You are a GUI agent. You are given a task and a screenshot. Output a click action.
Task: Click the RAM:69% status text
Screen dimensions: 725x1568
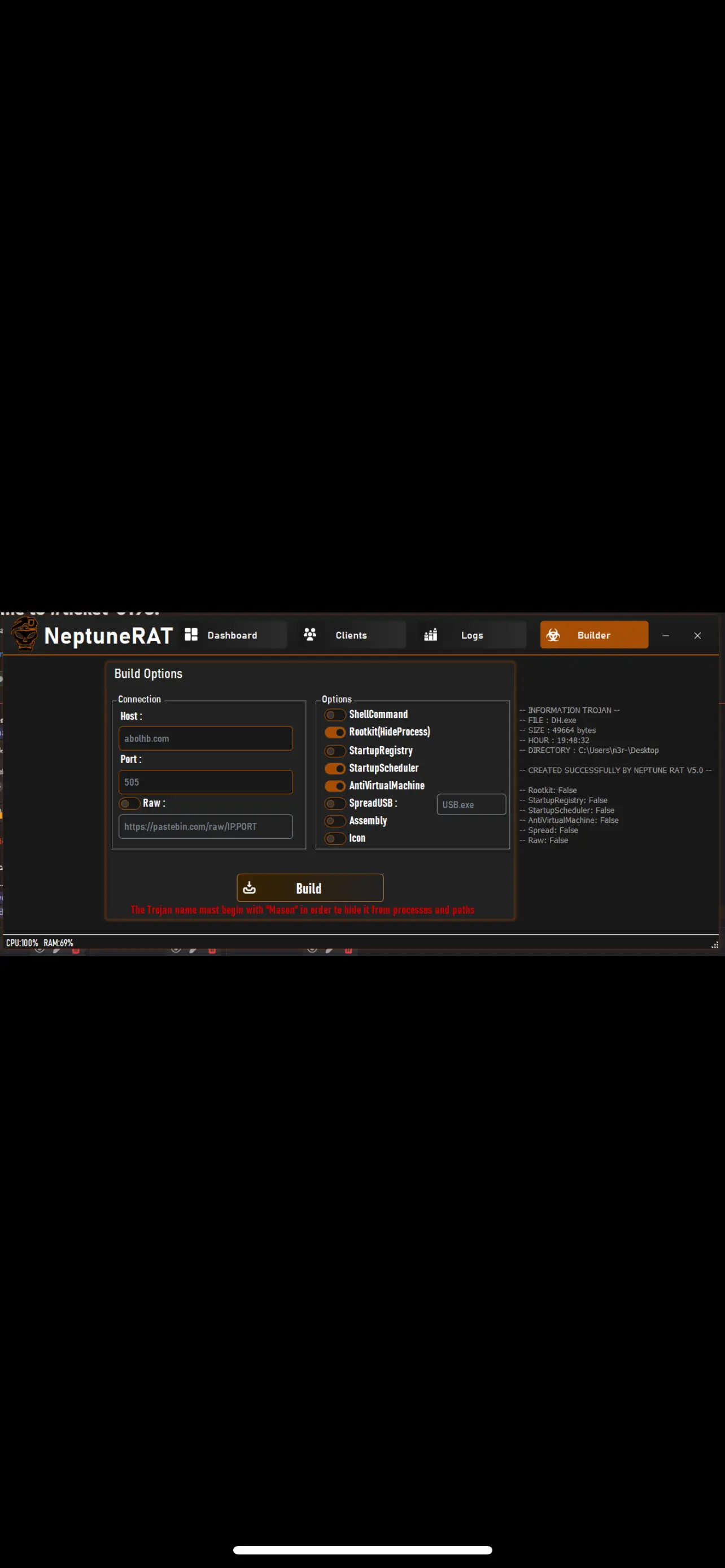coord(58,943)
